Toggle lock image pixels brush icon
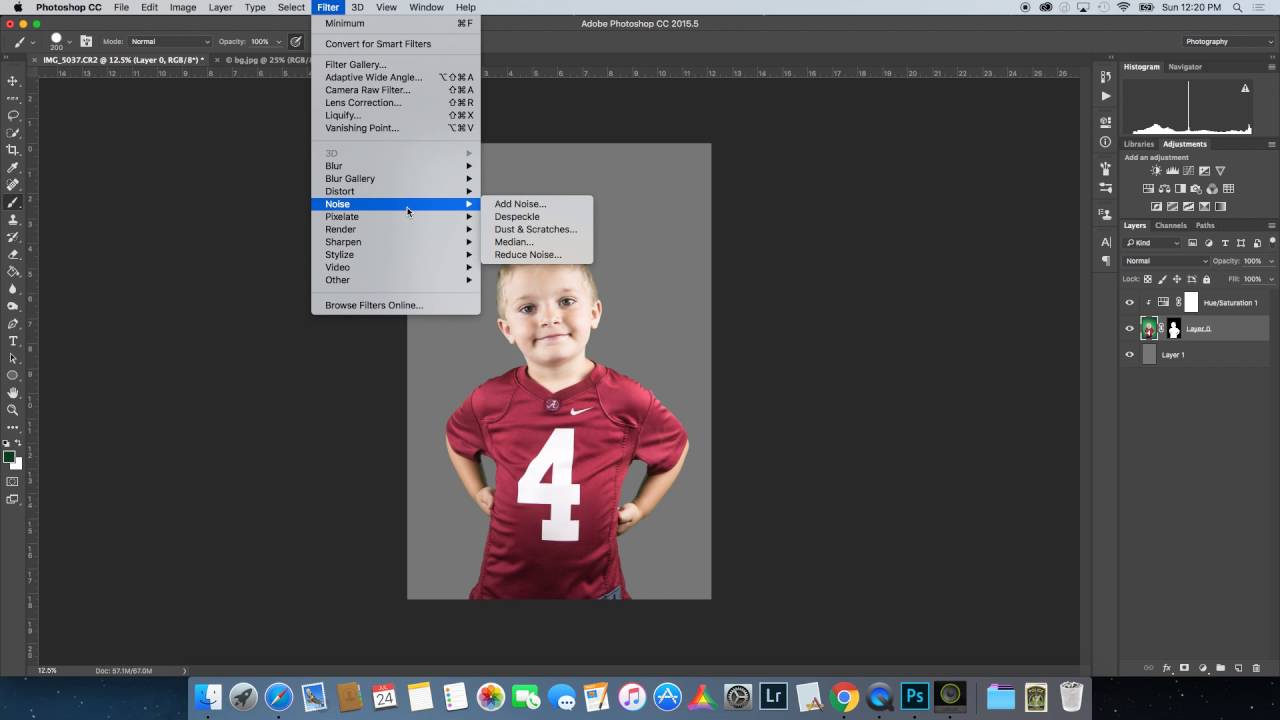The height and width of the screenshot is (720, 1280). pos(1163,279)
